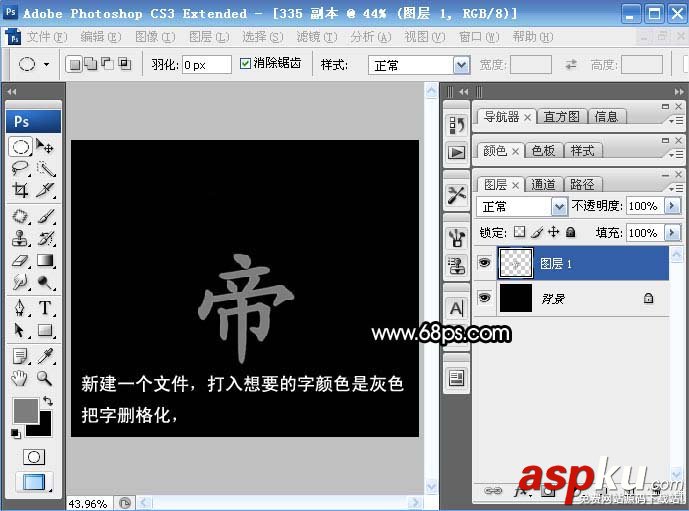Viewport: 689px width, 511px height.
Task: Choose New selection mode
Action: click(75, 65)
